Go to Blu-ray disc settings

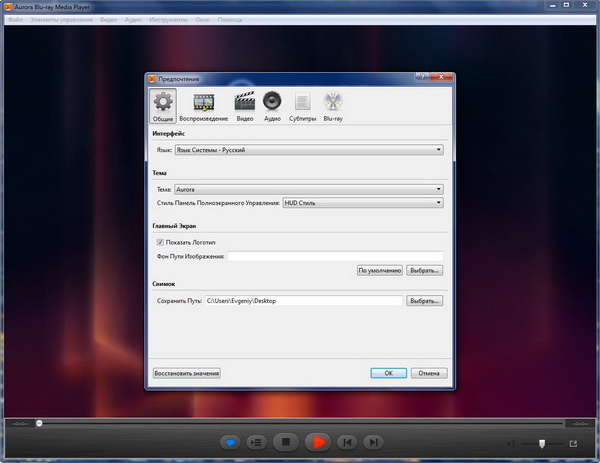click(334, 105)
